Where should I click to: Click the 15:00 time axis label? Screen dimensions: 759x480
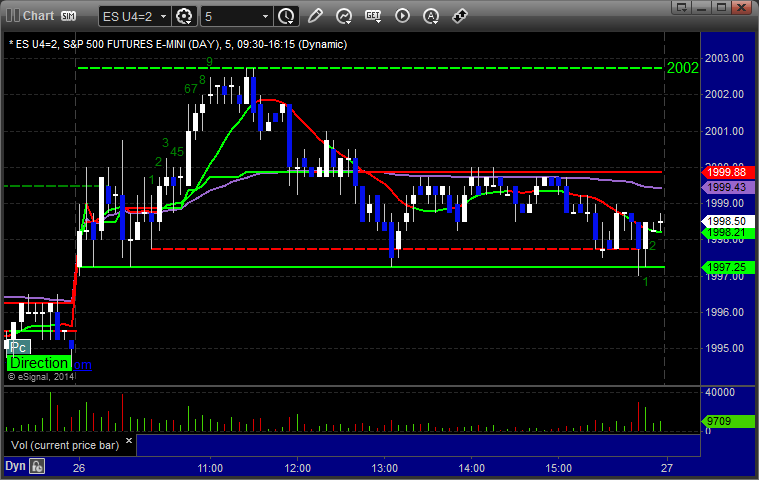559,468
